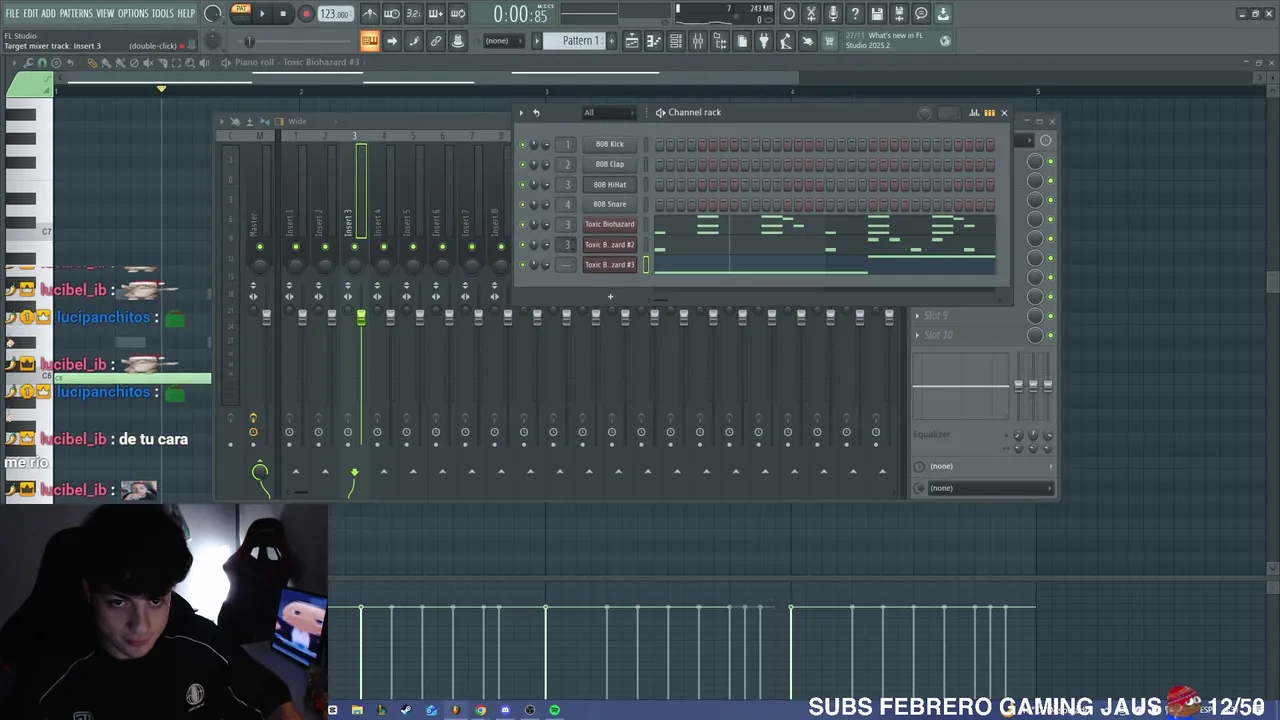Viewport: 1280px width, 720px height.
Task: Open the HELP menu
Action: click(186, 13)
